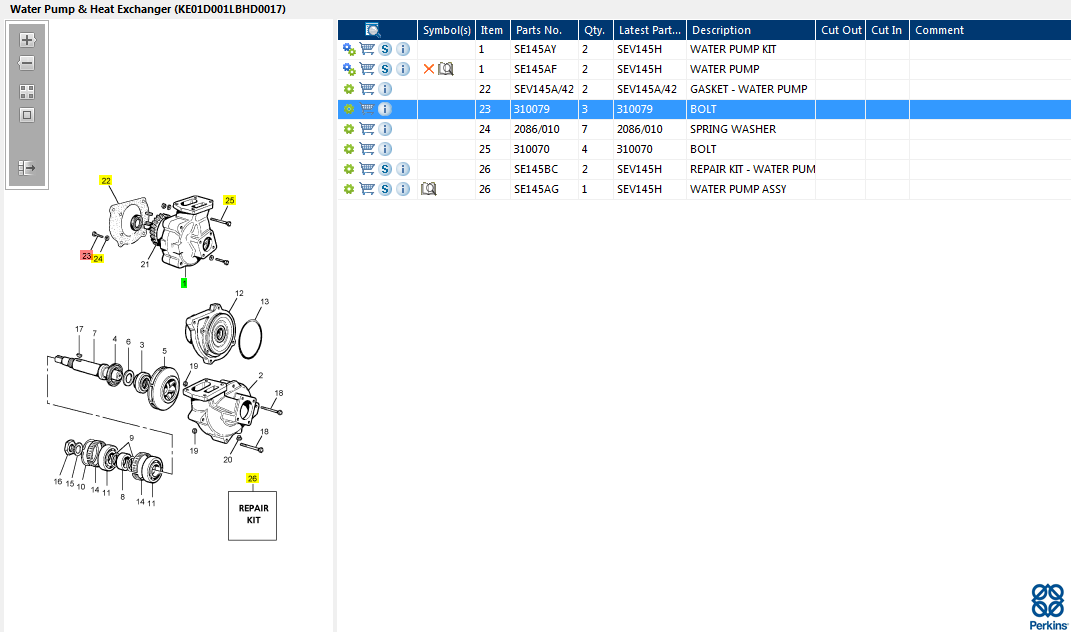
Task: Select red callout 23 on the diagram
Action: click(x=86, y=256)
